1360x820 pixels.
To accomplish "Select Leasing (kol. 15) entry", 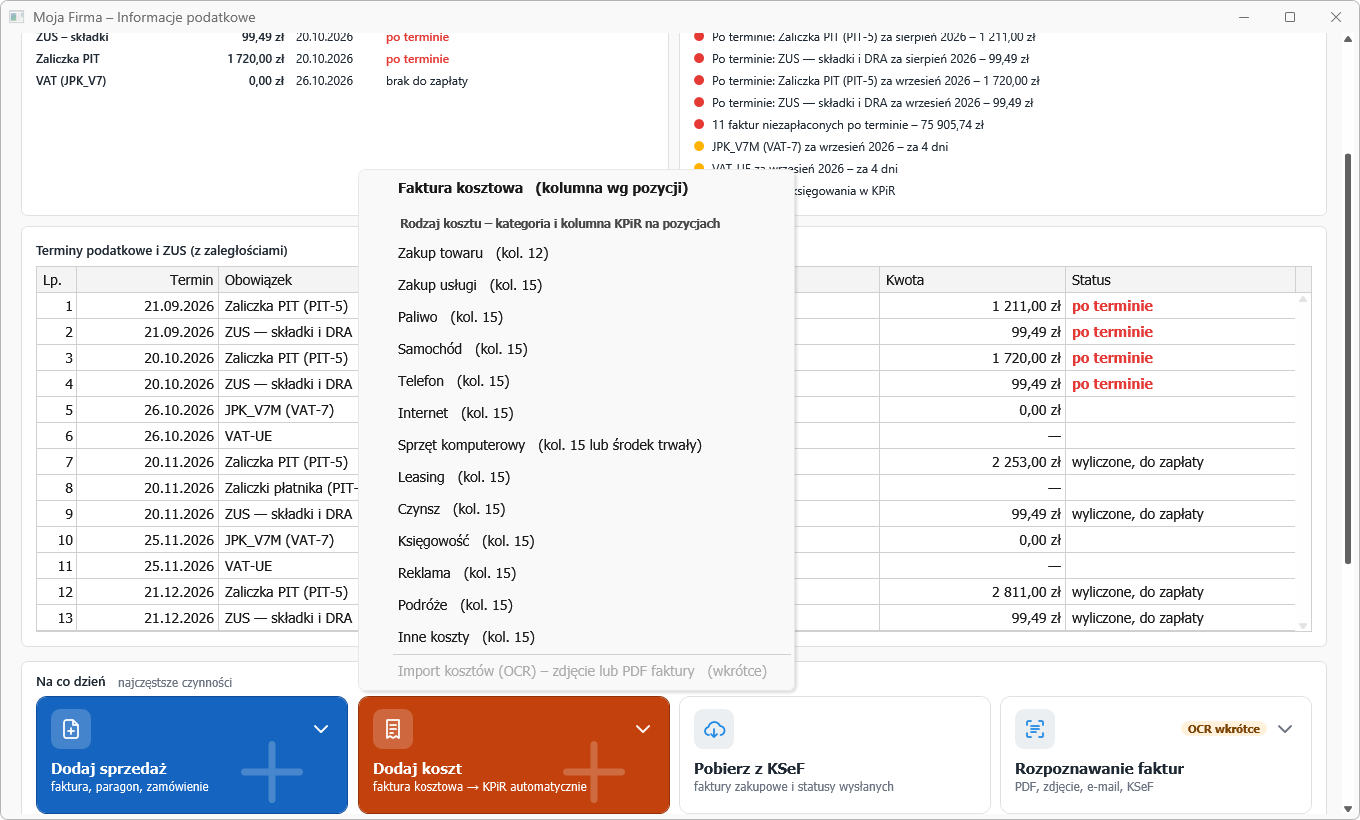I will 576,477.
